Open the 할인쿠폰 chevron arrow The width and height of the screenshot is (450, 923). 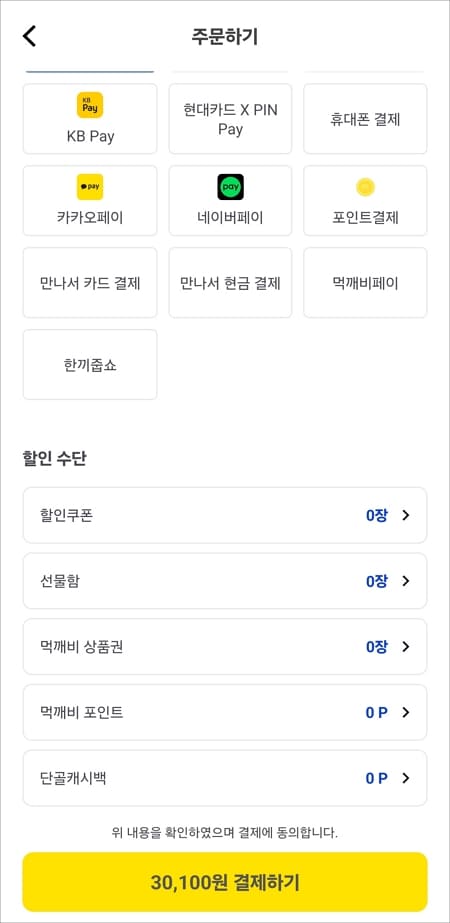point(405,515)
